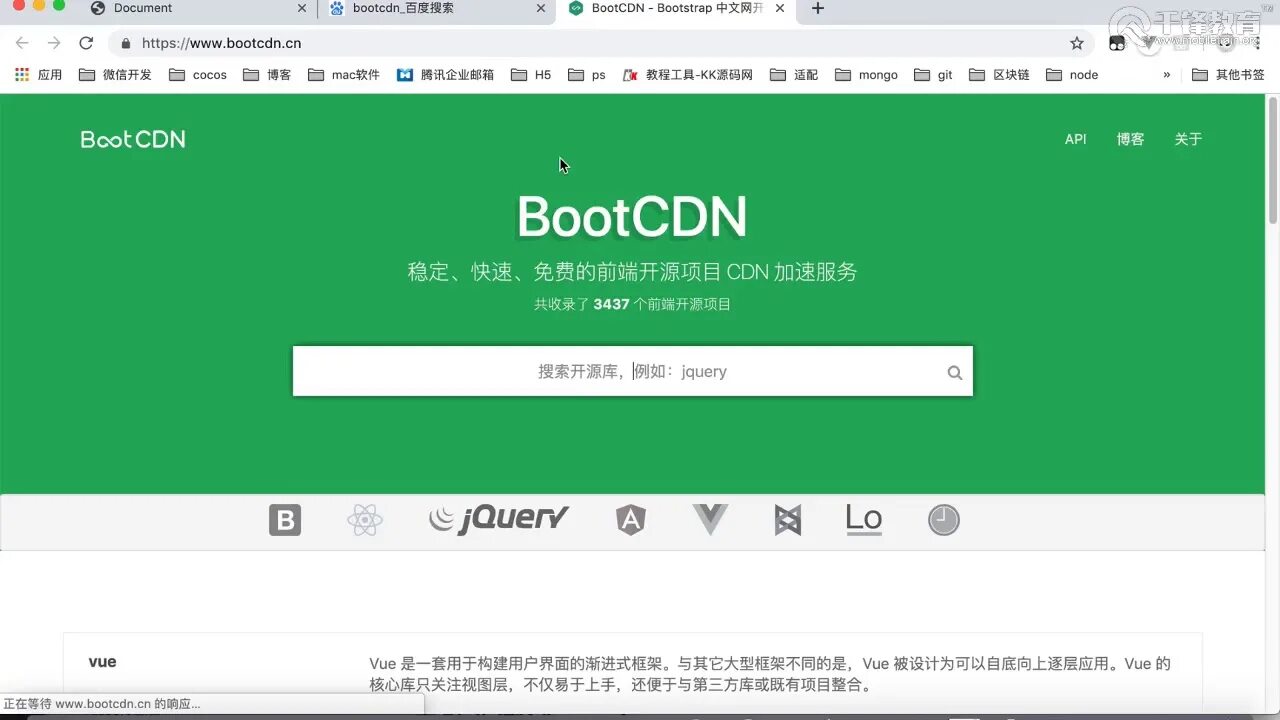
Task: Focus the 搜索开源库 search field
Action: pyautogui.click(x=632, y=371)
